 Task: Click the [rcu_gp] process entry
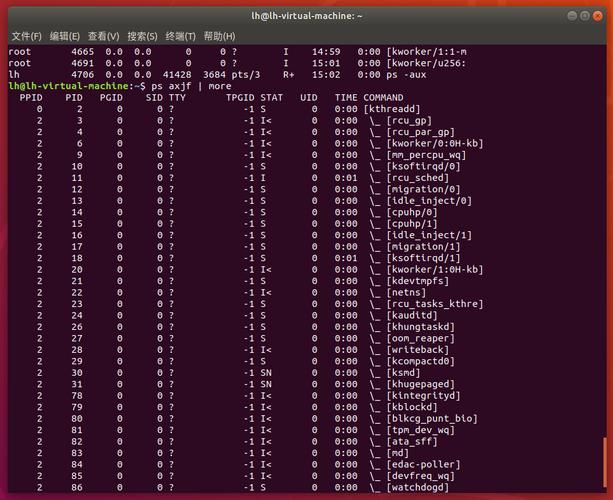click(409, 120)
